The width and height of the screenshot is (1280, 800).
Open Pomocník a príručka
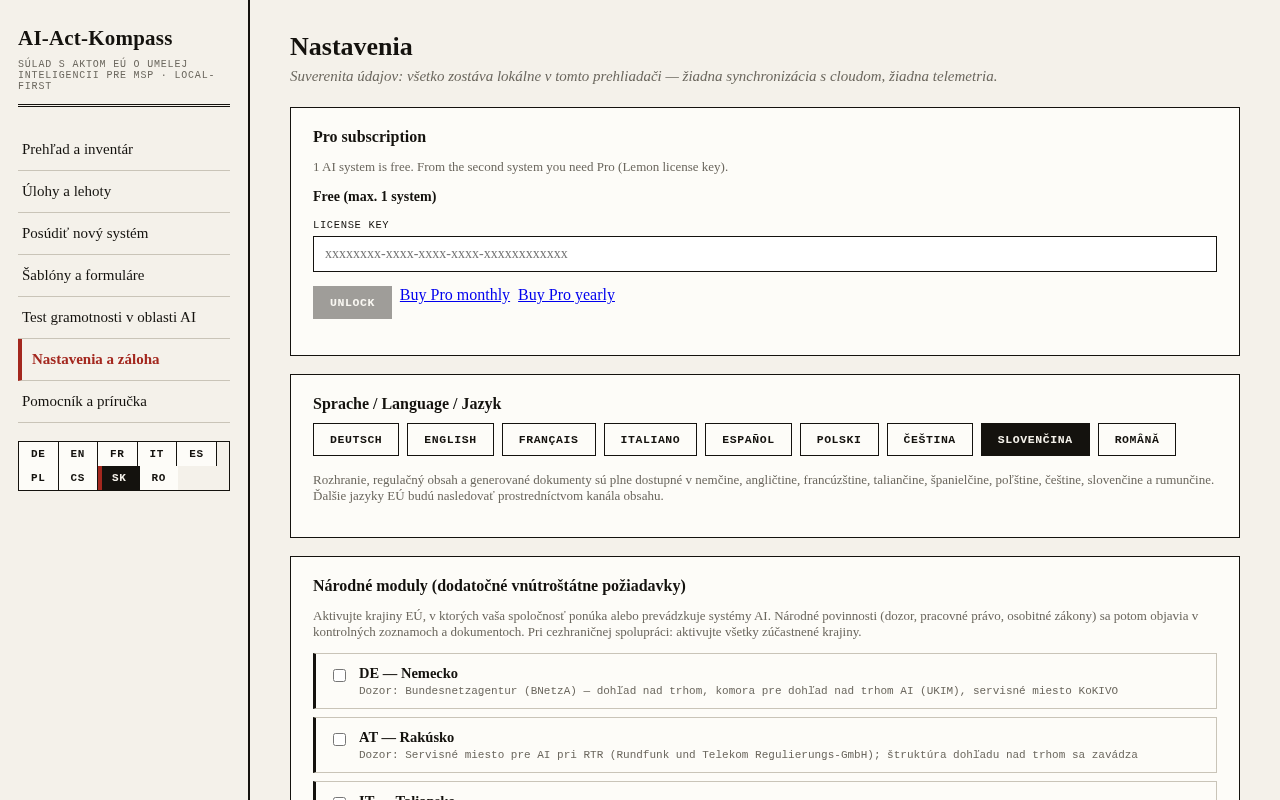tap(124, 401)
